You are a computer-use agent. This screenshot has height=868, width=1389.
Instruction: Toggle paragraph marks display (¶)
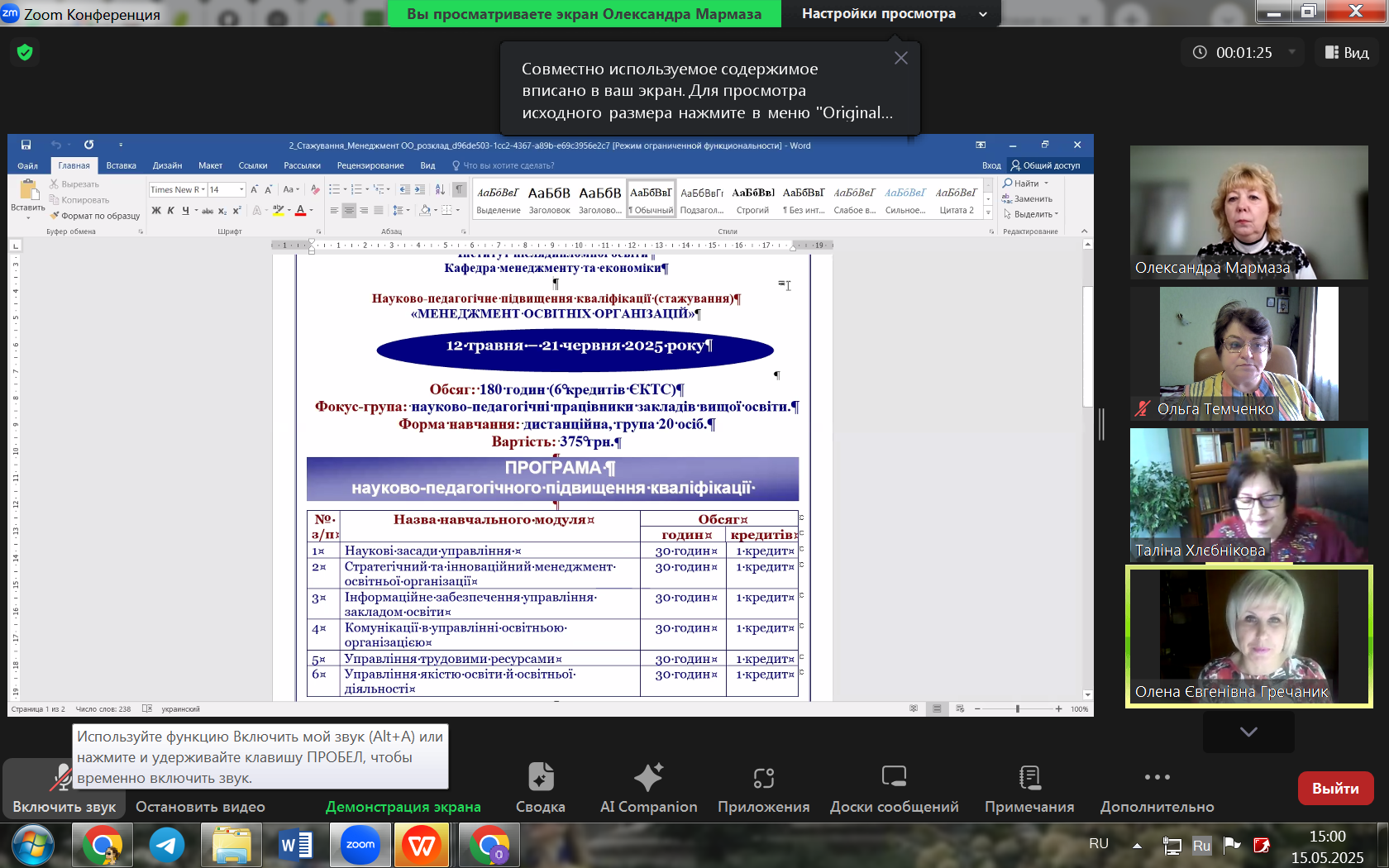pos(459,189)
